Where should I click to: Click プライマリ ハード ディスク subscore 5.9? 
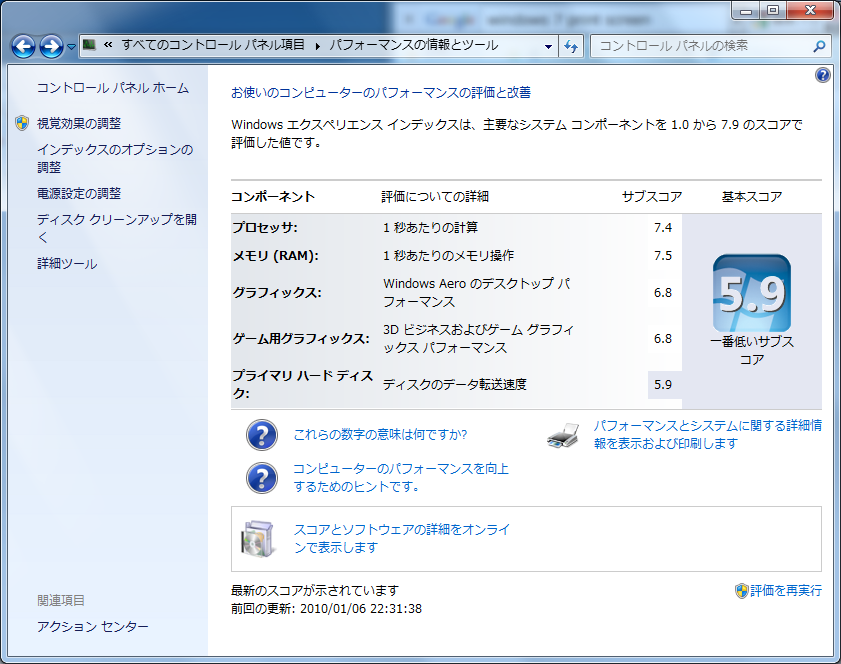(663, 385)
